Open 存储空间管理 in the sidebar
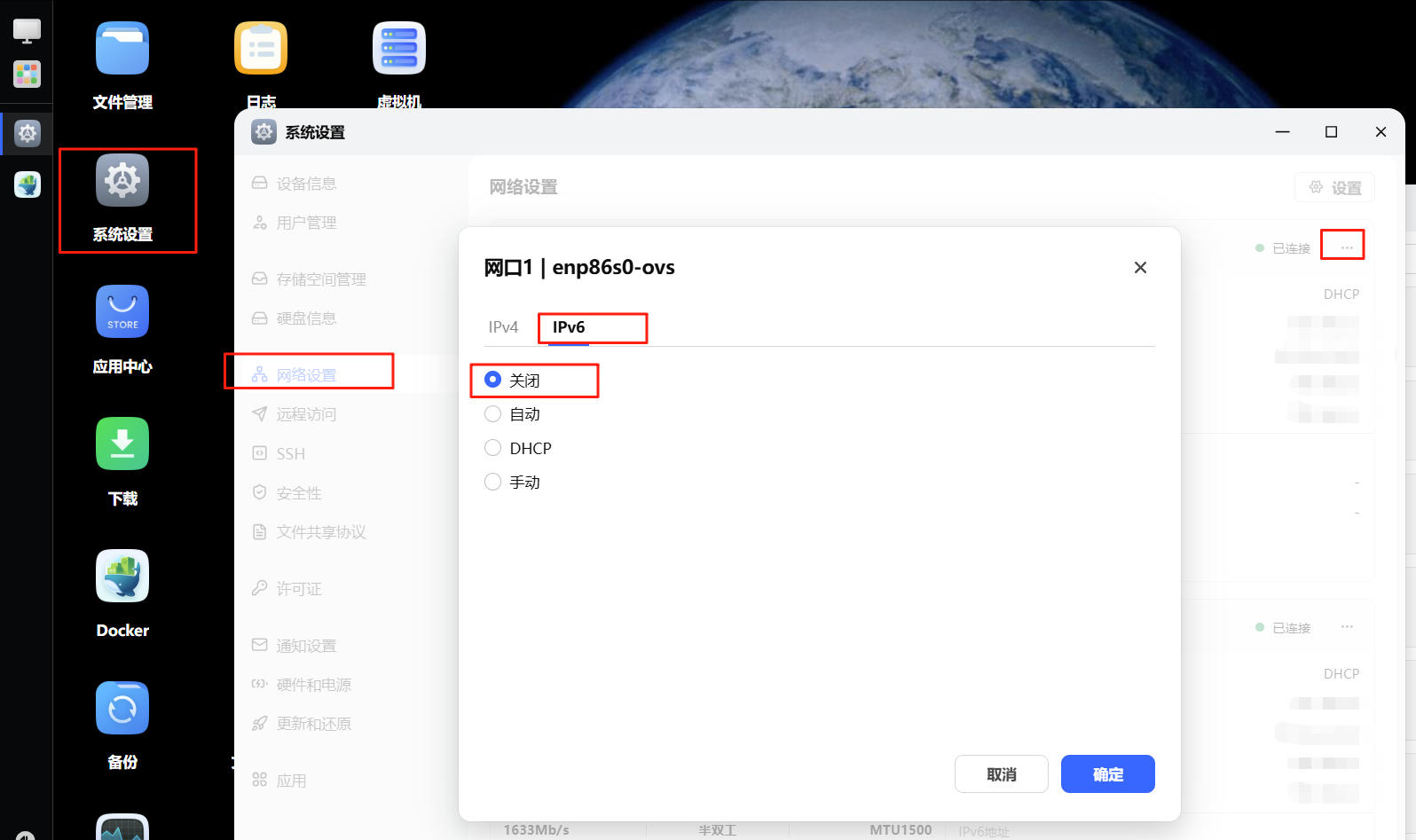The image size is (1416, 840). coord(321,279)
